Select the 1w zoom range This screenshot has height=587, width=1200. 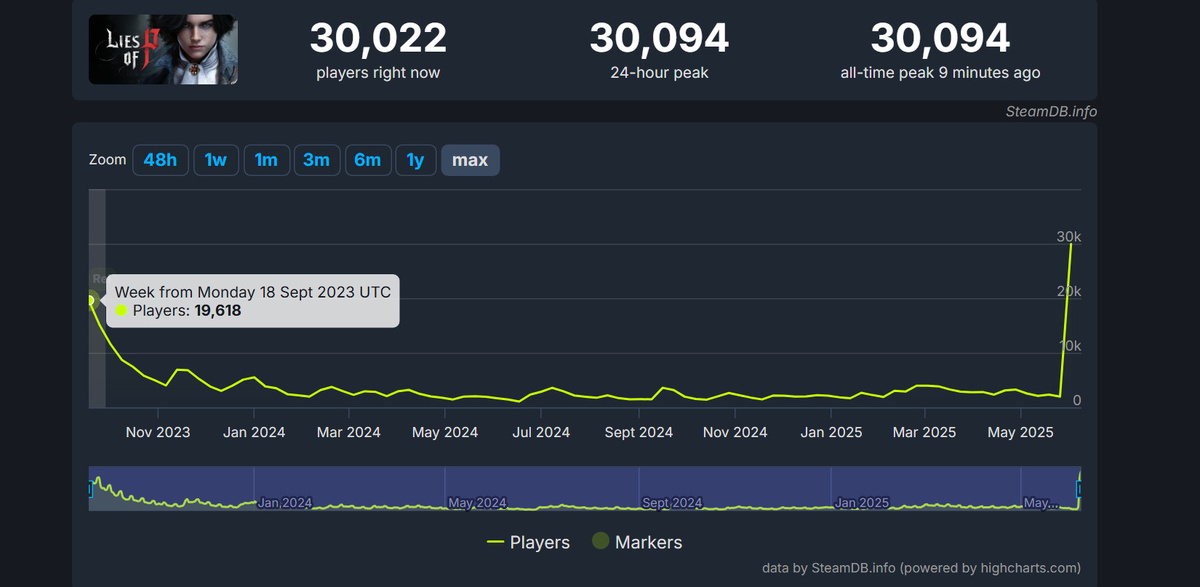click(216, 160)
